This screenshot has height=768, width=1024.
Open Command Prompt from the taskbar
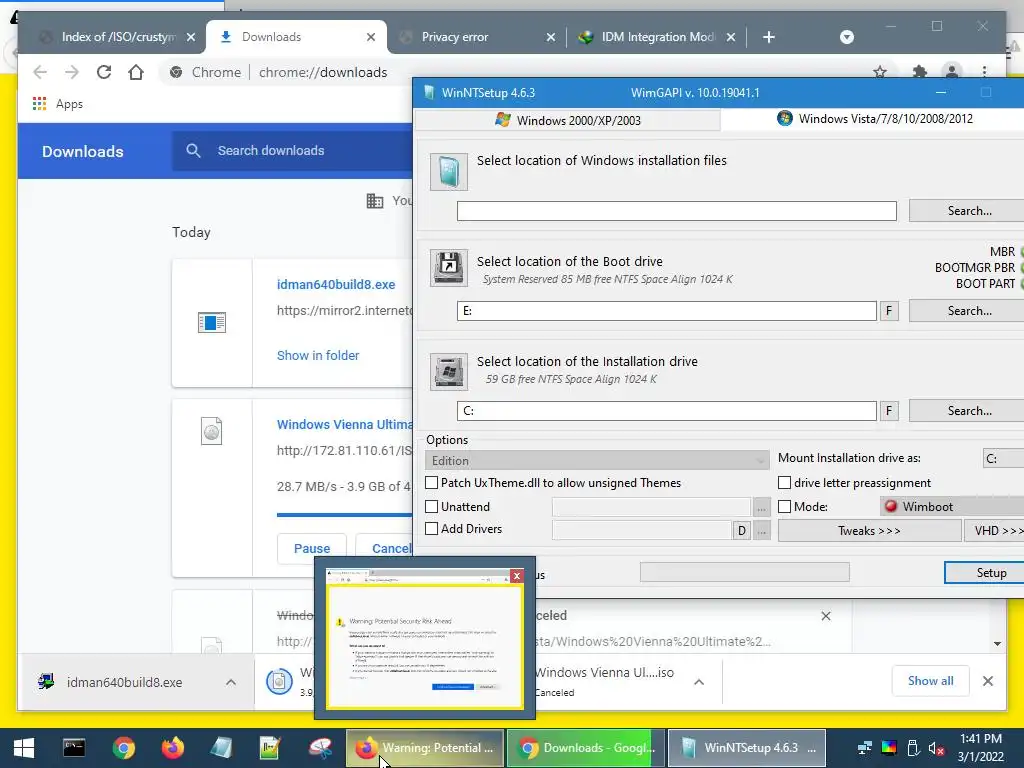[x=74, y=748]
